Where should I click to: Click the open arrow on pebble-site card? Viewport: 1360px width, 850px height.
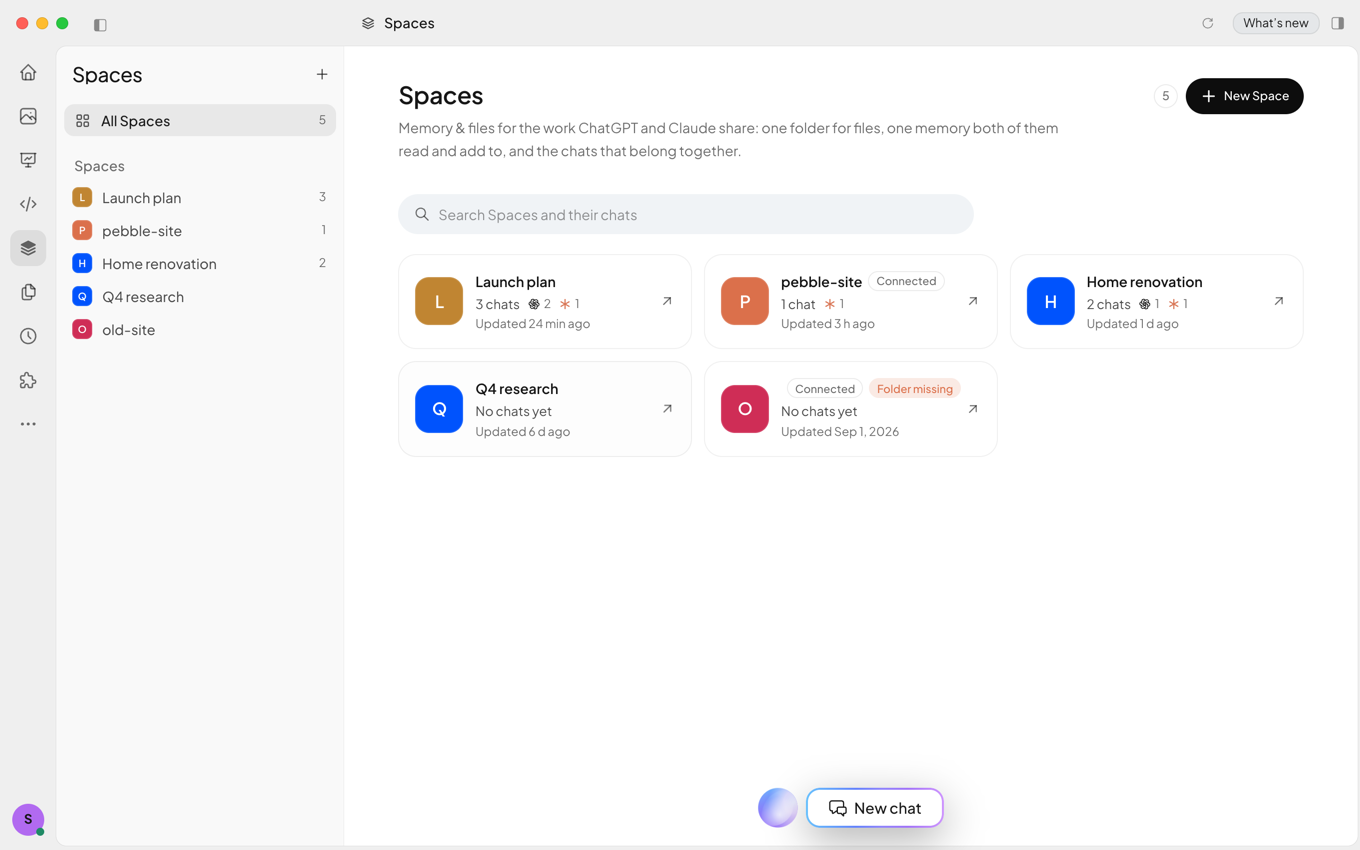click(x=973, y=301)
